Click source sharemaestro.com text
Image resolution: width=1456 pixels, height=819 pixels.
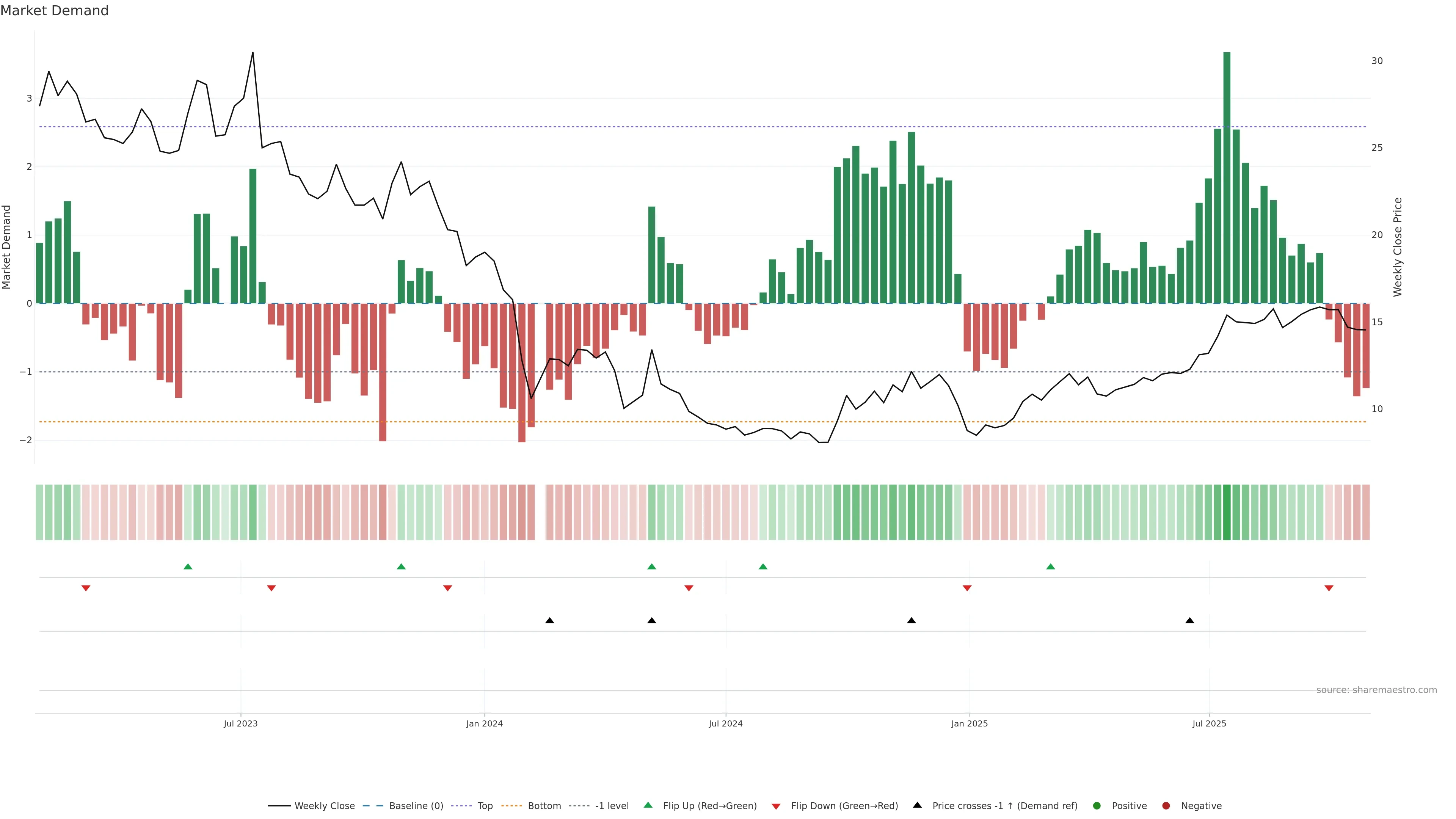pos(1376,690)
